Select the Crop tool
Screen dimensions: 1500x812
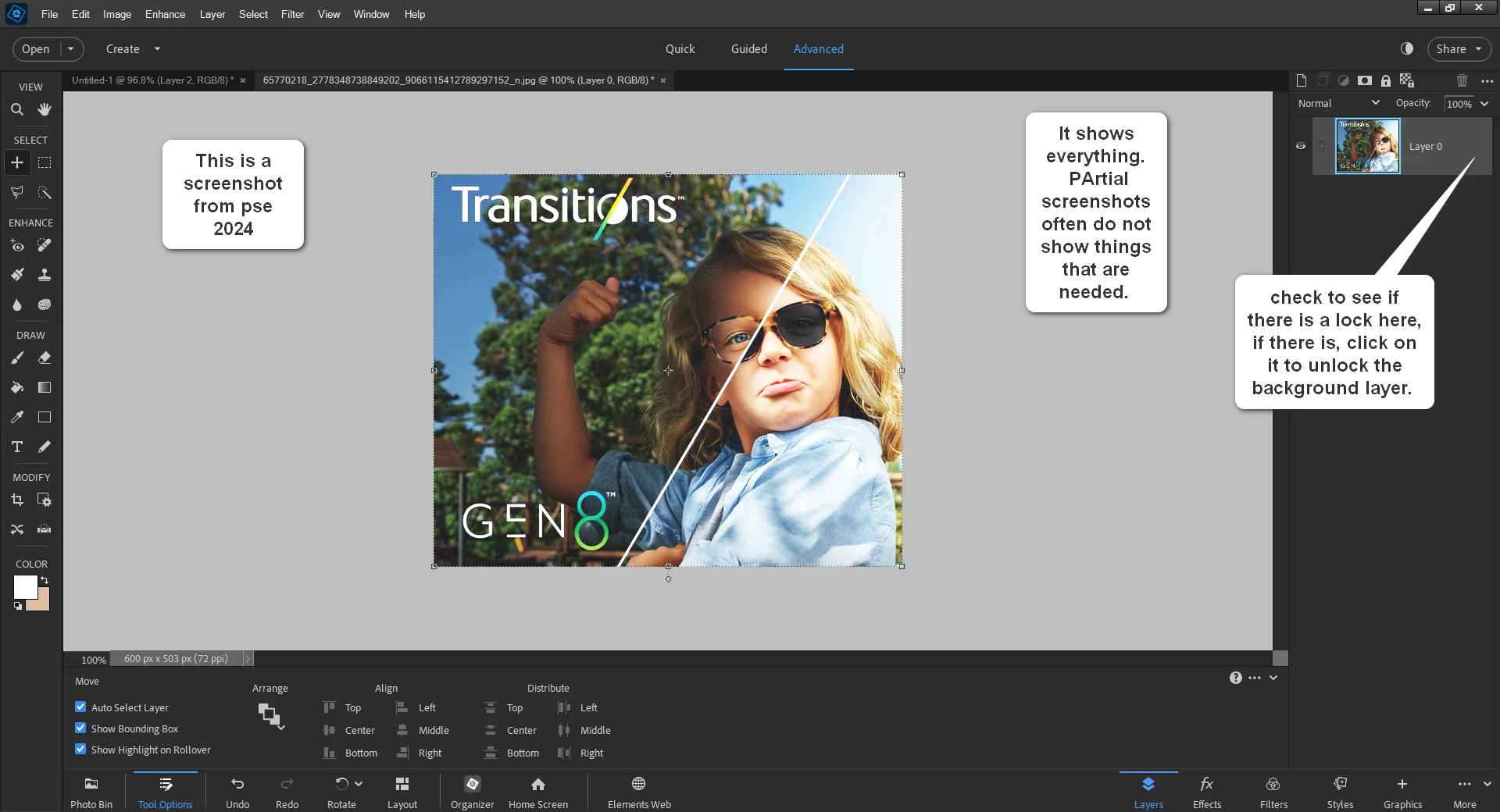pyautogui.click(x=16, y=500)
